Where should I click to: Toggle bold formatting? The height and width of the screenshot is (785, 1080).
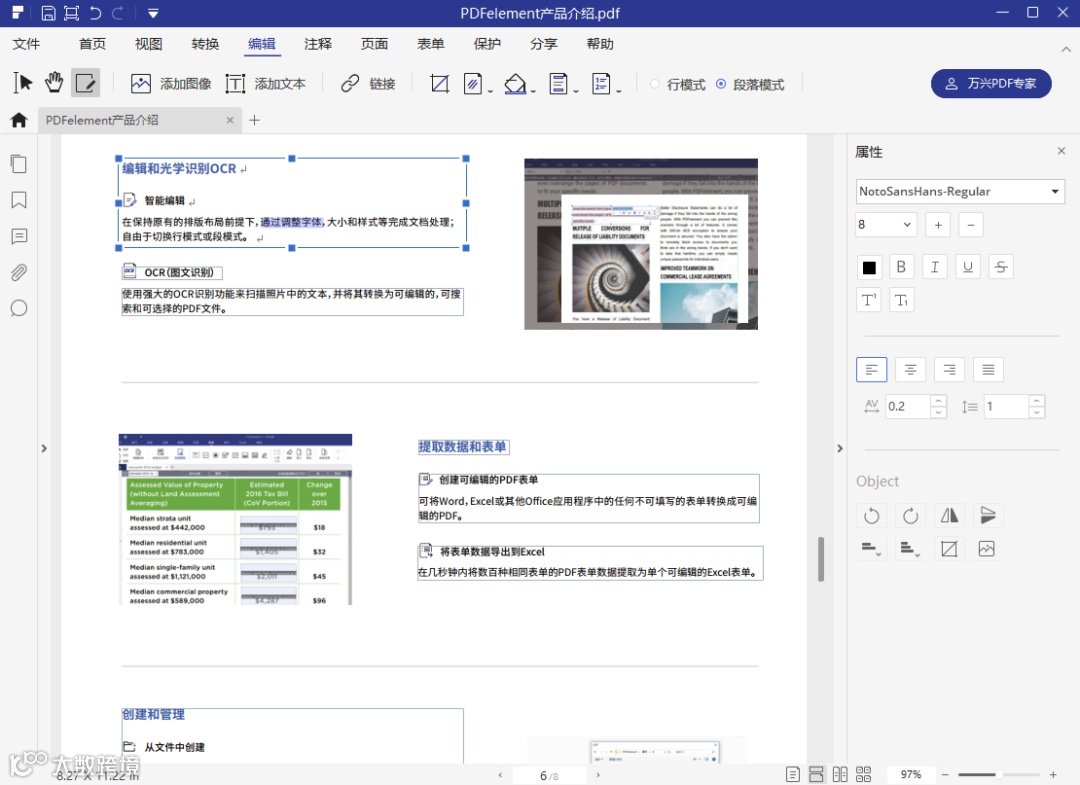tap(901, 267)
